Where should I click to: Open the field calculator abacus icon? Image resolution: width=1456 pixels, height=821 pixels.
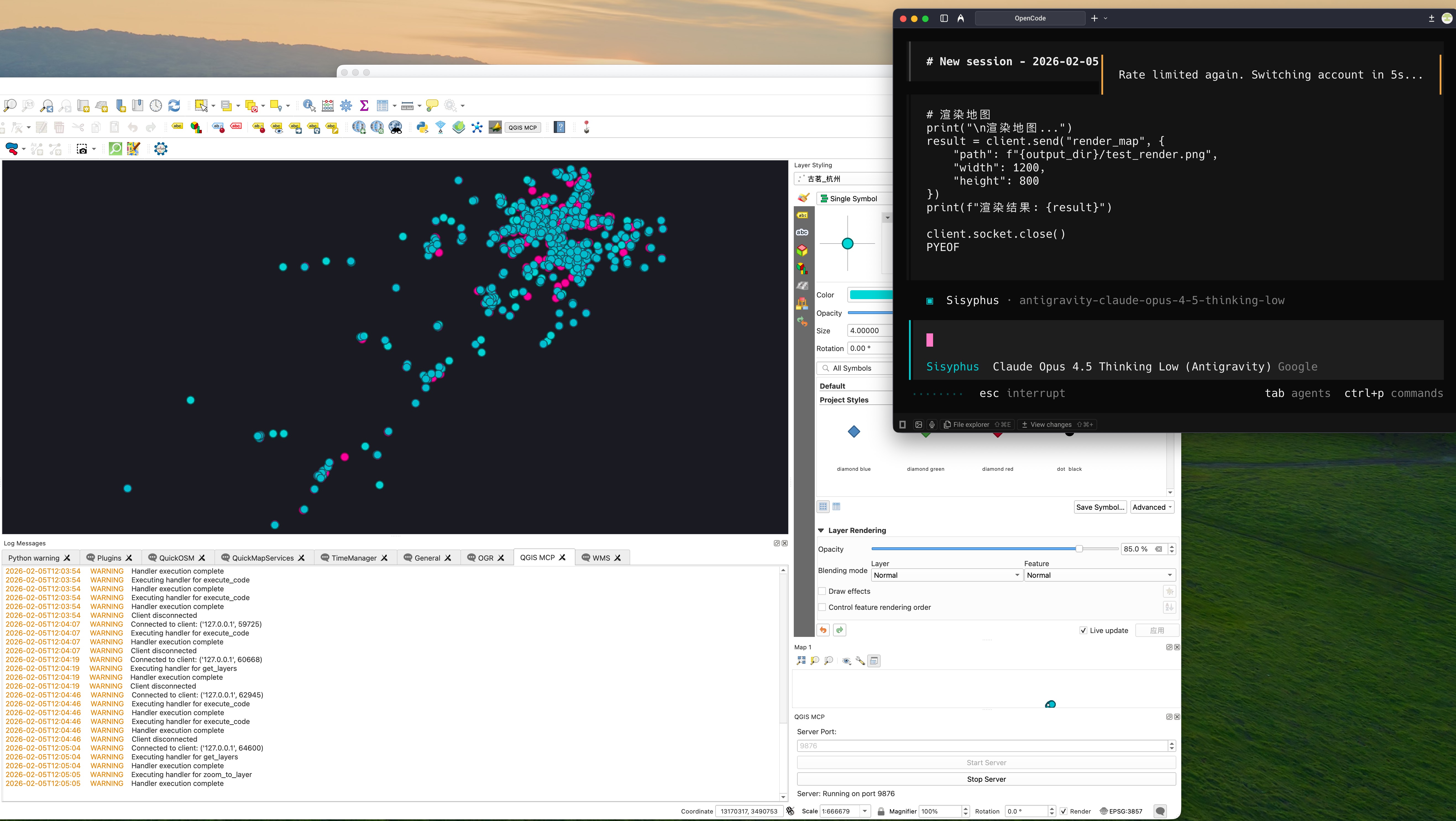click(x=328, y=105)
